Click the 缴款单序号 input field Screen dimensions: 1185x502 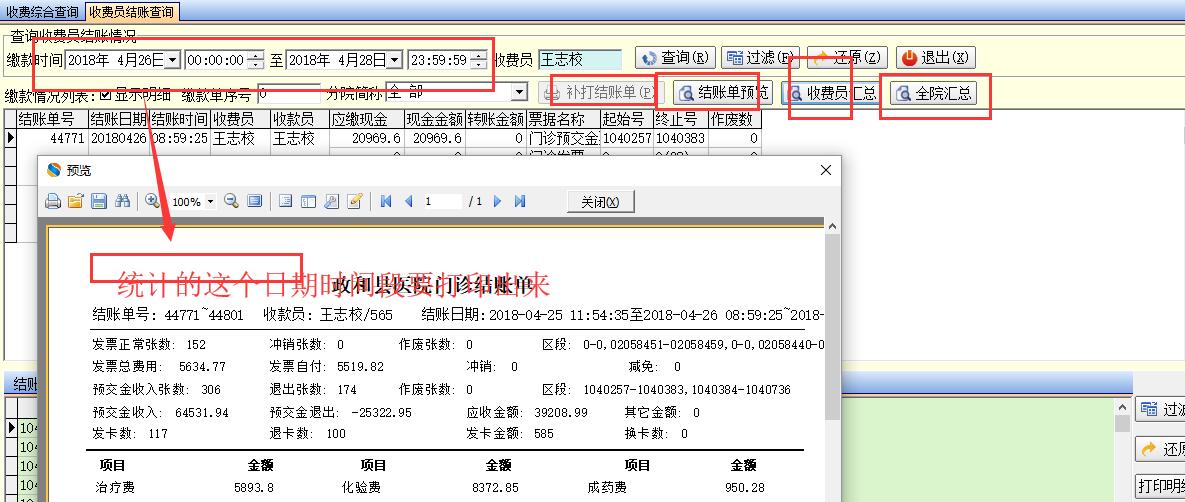tap(288, 94)
